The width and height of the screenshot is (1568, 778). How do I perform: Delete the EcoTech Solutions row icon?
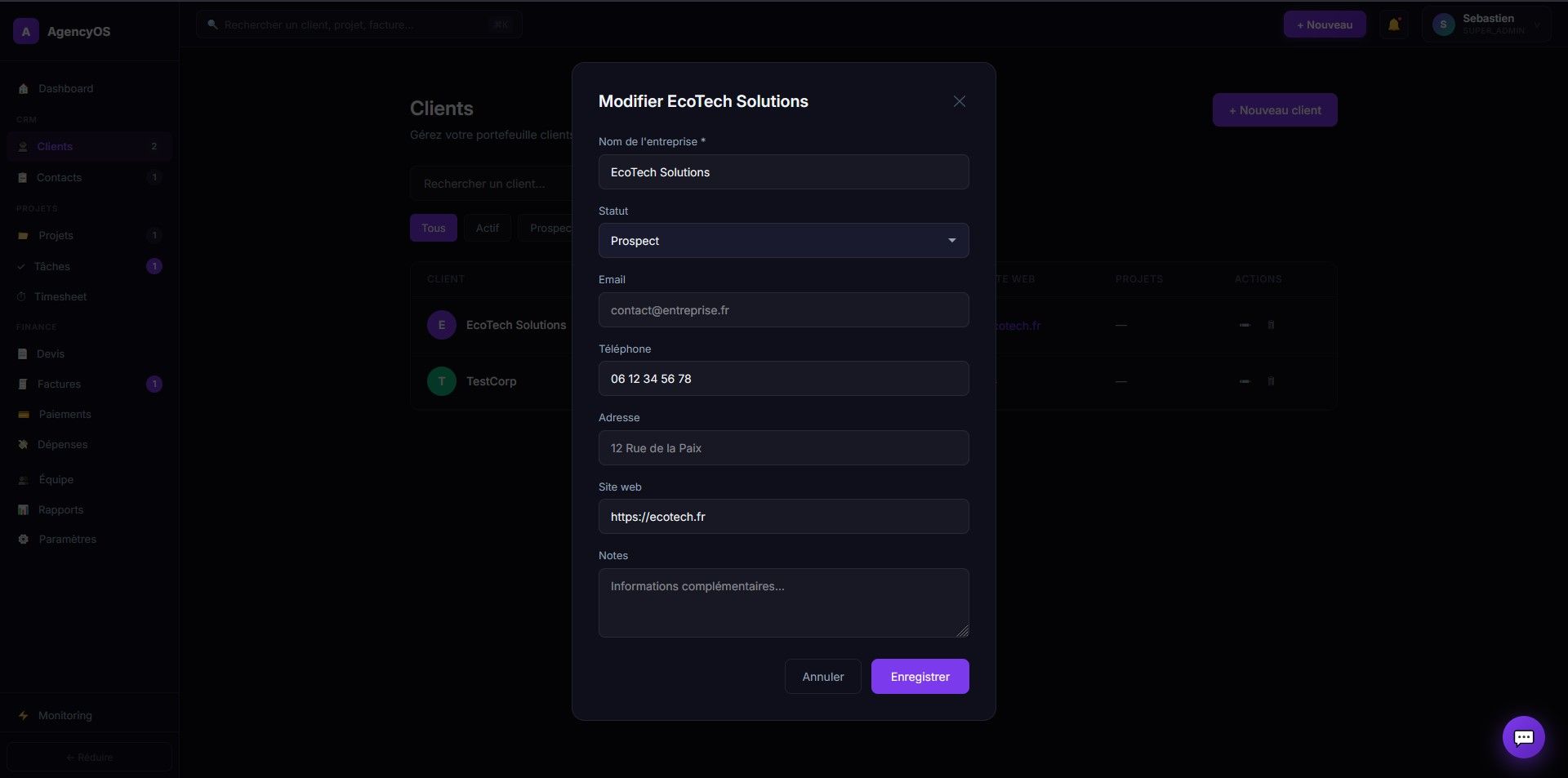pyautogui.click(x=1271, y=325)
